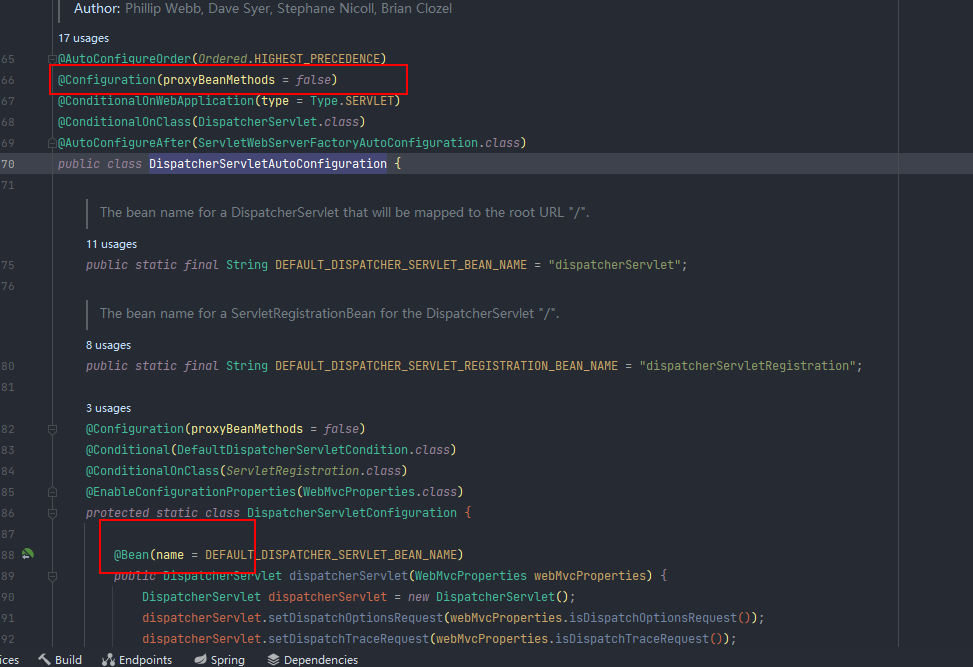
Task: Click line number 80 in gutter
Action: (x=8, y=366)
